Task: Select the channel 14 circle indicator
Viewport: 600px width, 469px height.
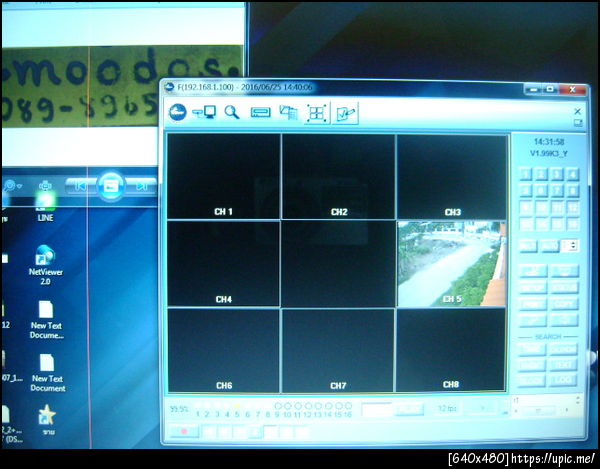Action: pyautogui.click(x=328, y=405)
